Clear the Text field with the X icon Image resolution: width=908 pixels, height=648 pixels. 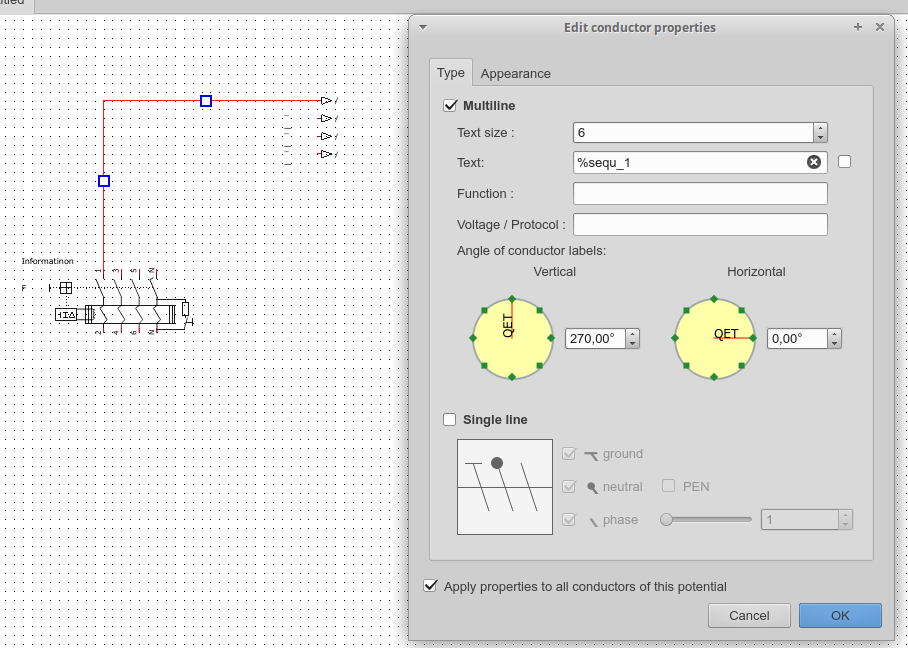[814, 162]
